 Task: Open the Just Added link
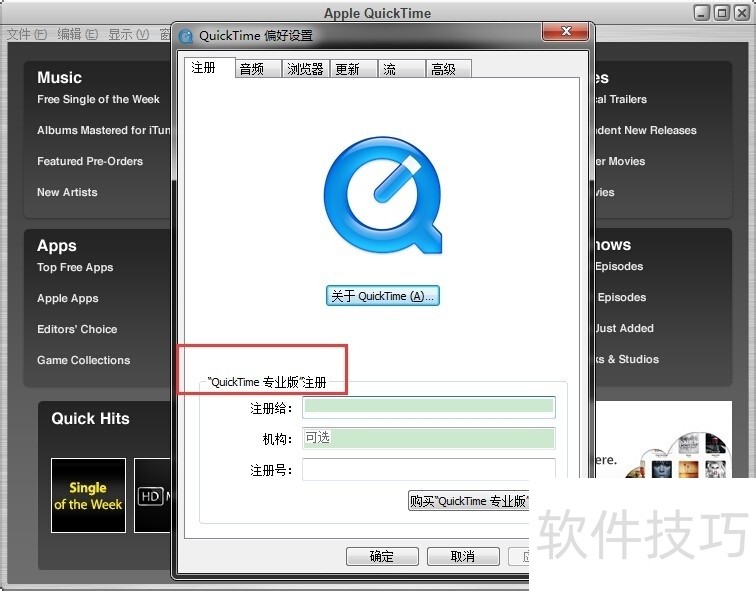point(624,328)
